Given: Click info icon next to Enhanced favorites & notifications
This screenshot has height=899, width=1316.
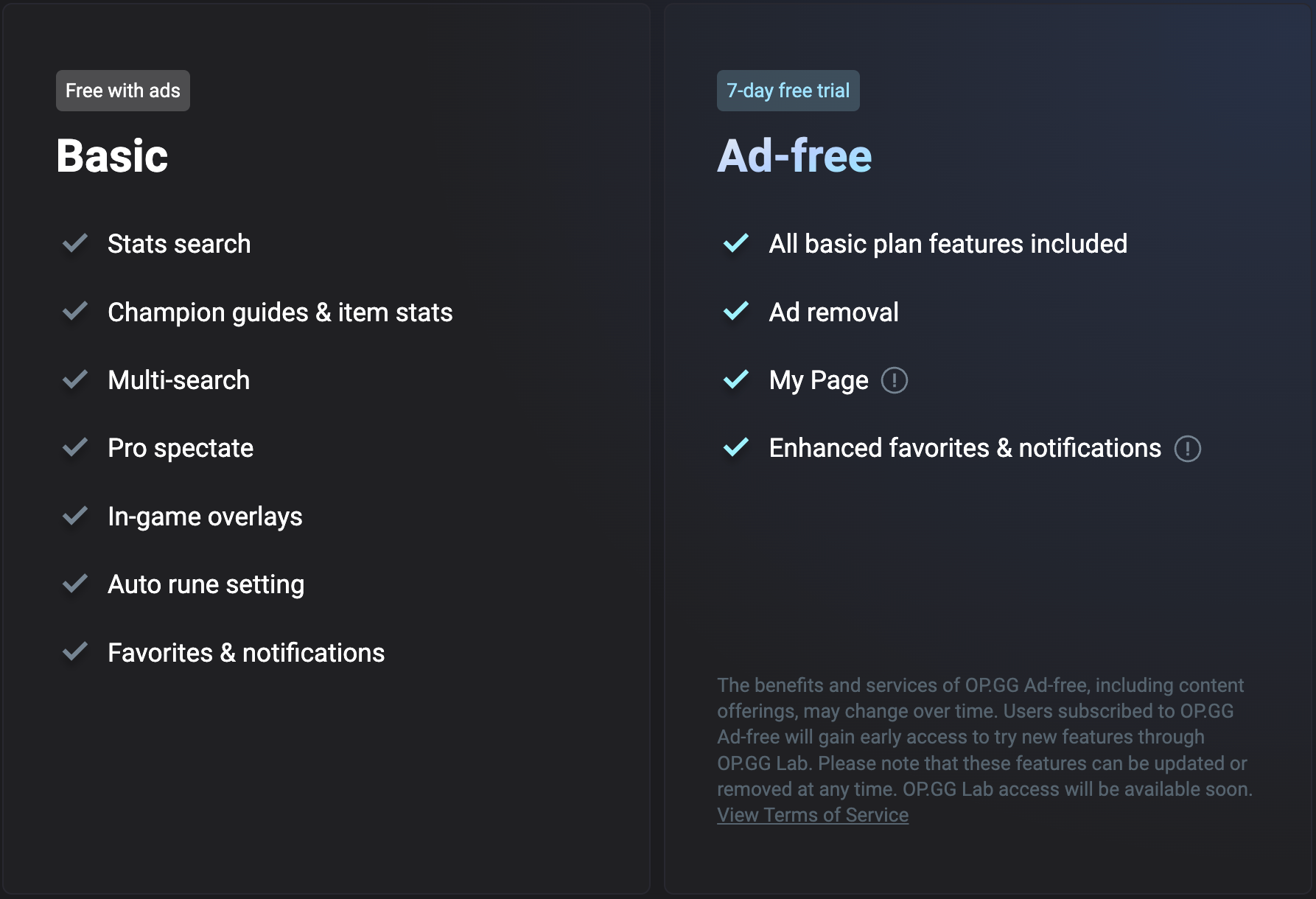Looking at the screenshot, I should click(1188, 448).
